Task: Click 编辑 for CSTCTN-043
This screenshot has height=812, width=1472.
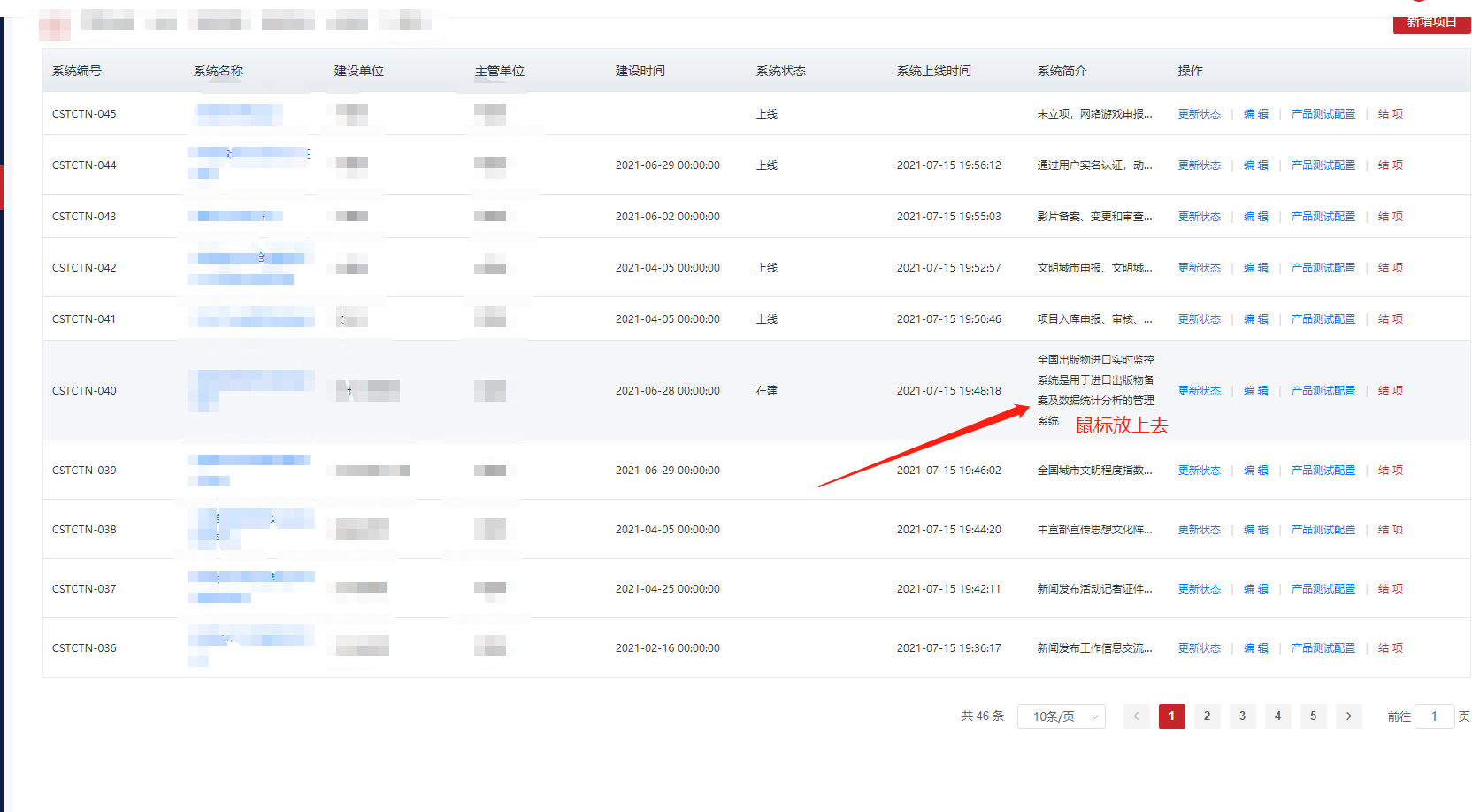Action: tap(1255, 217)
